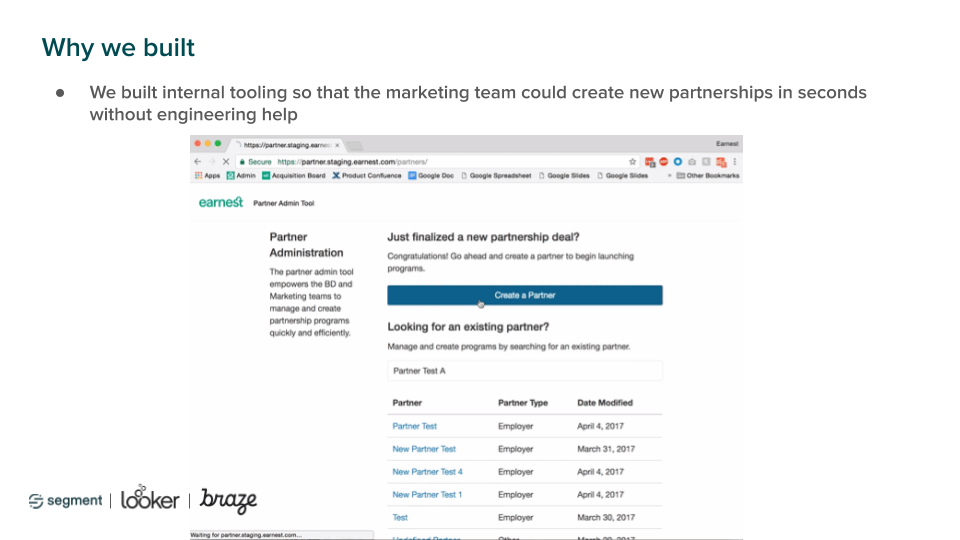The height and width of the screenshot is (540, 960).
Task: Click the Partner Type column header
Action: (x=523, y=403)
